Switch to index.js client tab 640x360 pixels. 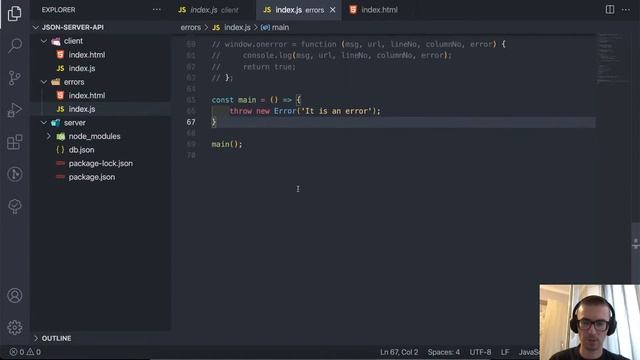coord(208,10)
